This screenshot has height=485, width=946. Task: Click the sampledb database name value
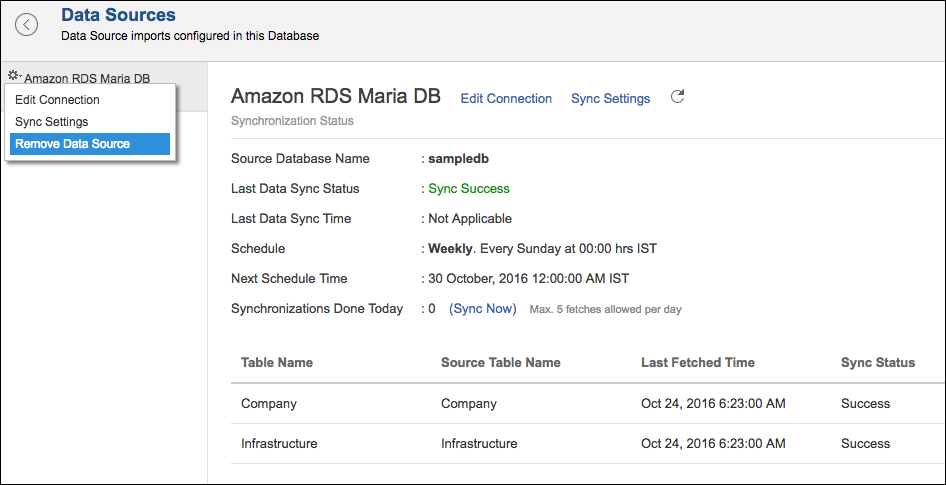(459, 159)
